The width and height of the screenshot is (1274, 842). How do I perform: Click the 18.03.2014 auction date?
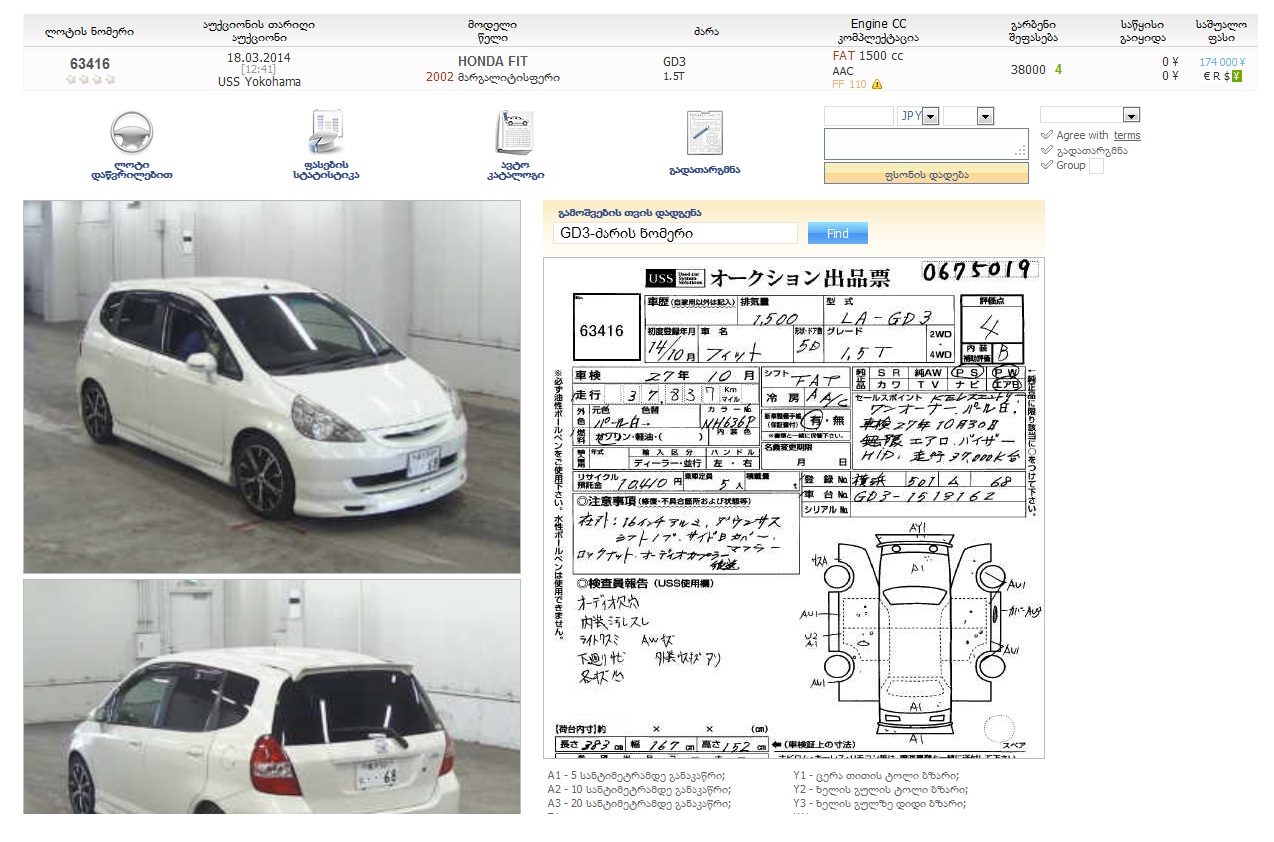point(259,57)
